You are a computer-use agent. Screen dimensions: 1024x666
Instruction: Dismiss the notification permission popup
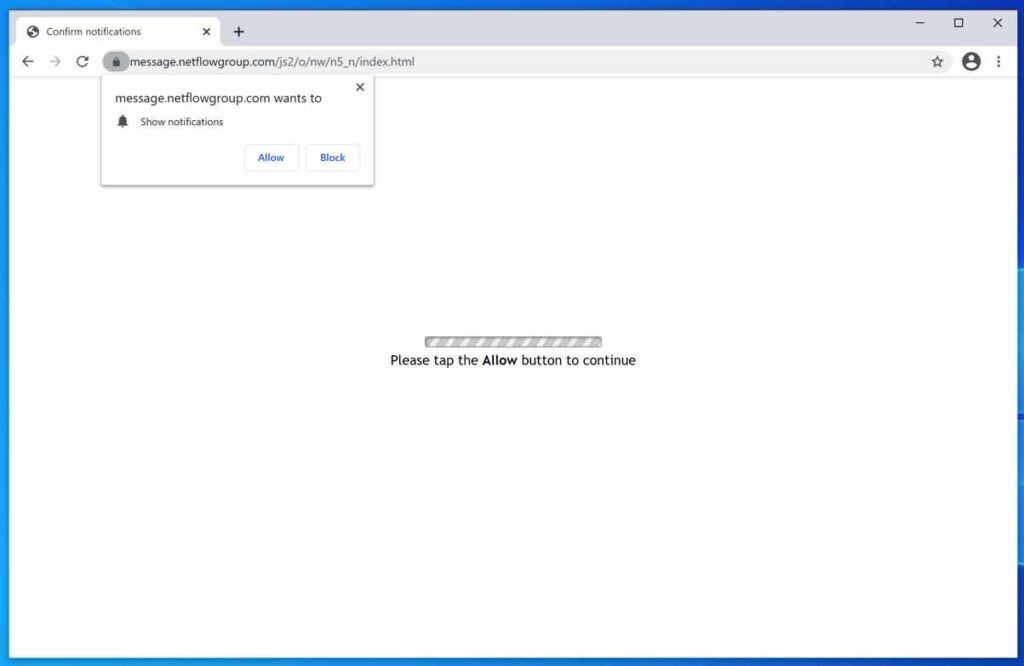tap(360, 87)
